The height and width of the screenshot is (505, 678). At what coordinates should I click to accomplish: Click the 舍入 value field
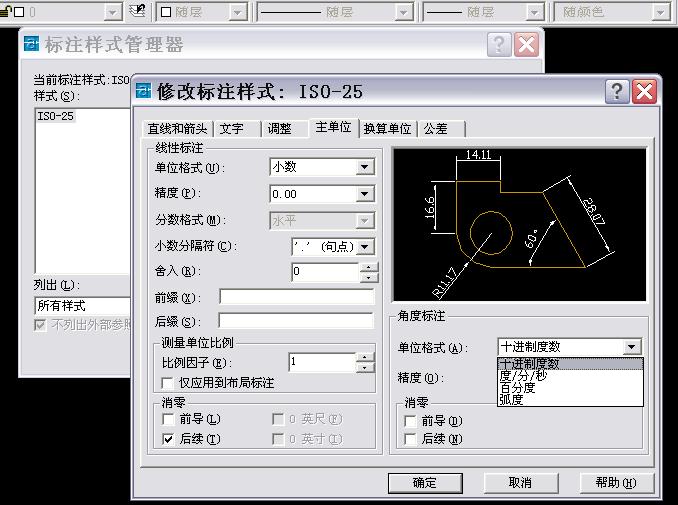click(x=325, y=272)
